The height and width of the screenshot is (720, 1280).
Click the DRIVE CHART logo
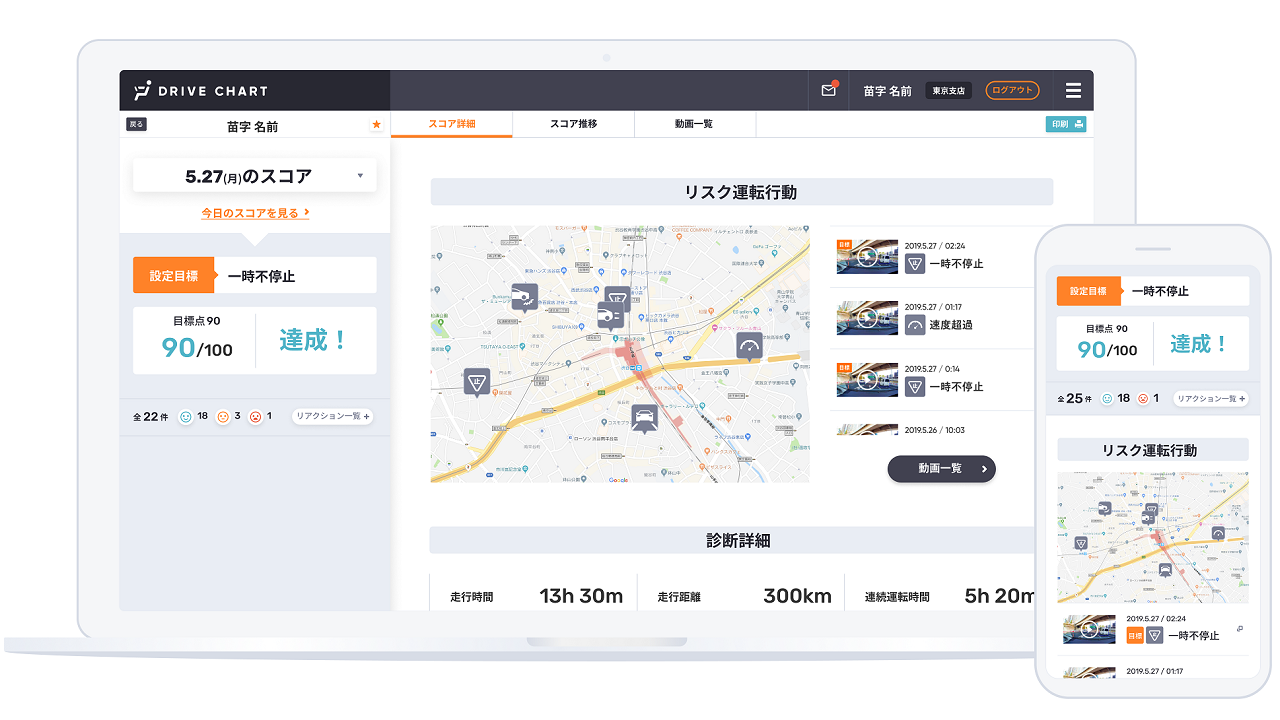(202, 91)
